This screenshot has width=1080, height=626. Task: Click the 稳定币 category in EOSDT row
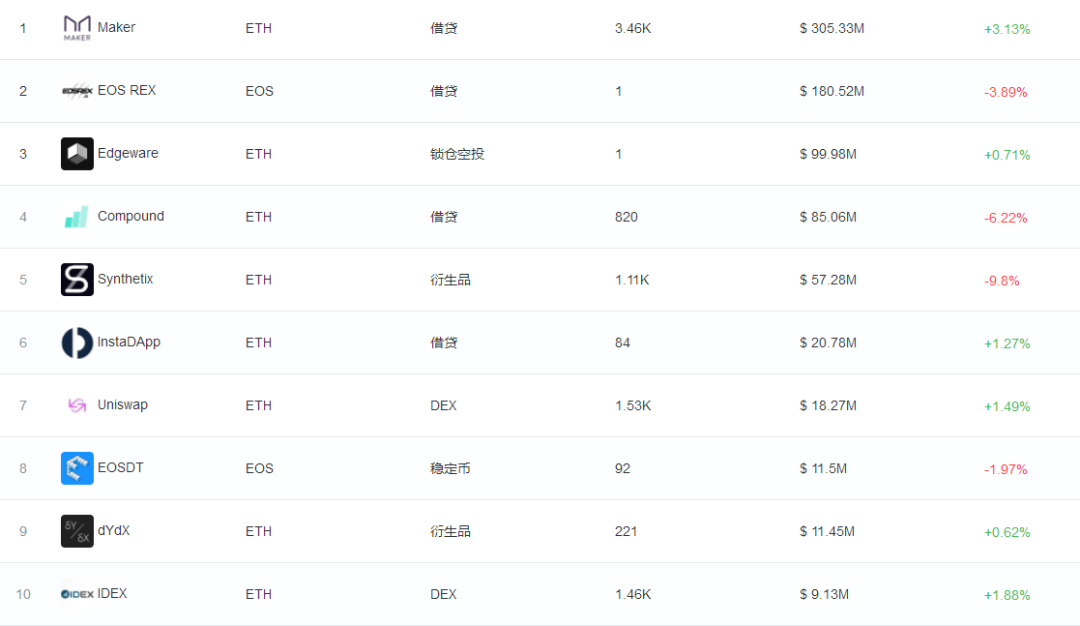point(450,468)
